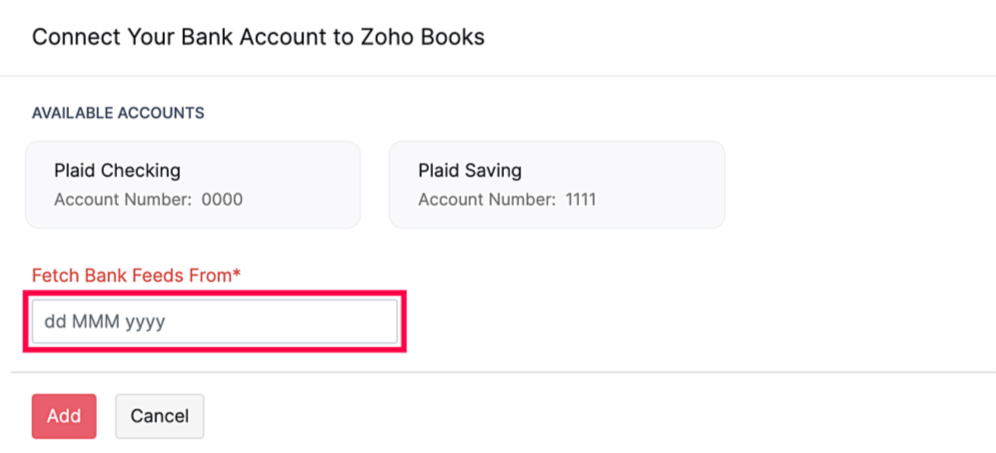The height and width of the screenshot is (453, 996).
Task: Click "Zoho Books" in the dialog title
Action: coord(432,37)
